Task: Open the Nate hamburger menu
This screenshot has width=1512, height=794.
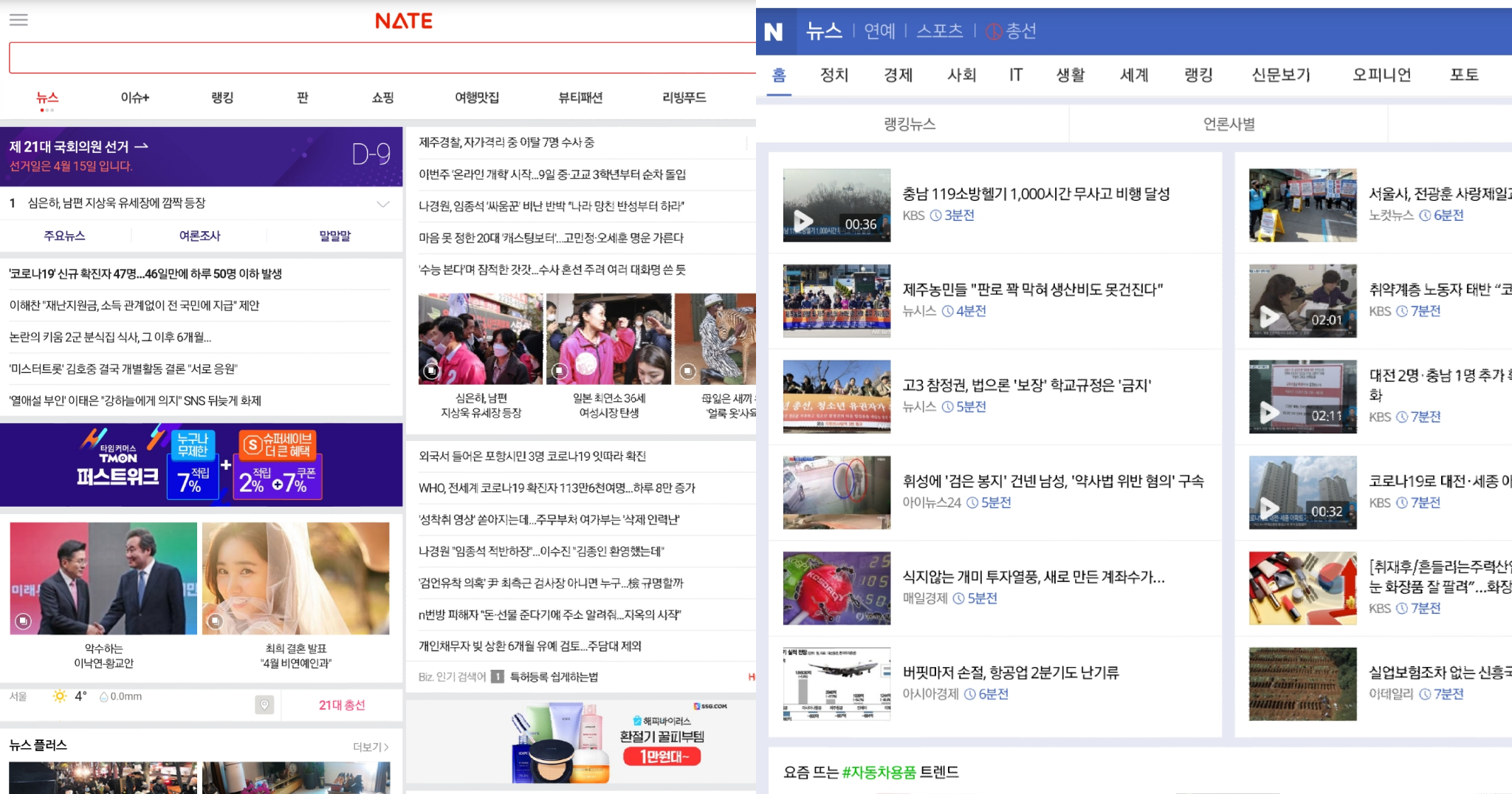Action: point(18,20)
